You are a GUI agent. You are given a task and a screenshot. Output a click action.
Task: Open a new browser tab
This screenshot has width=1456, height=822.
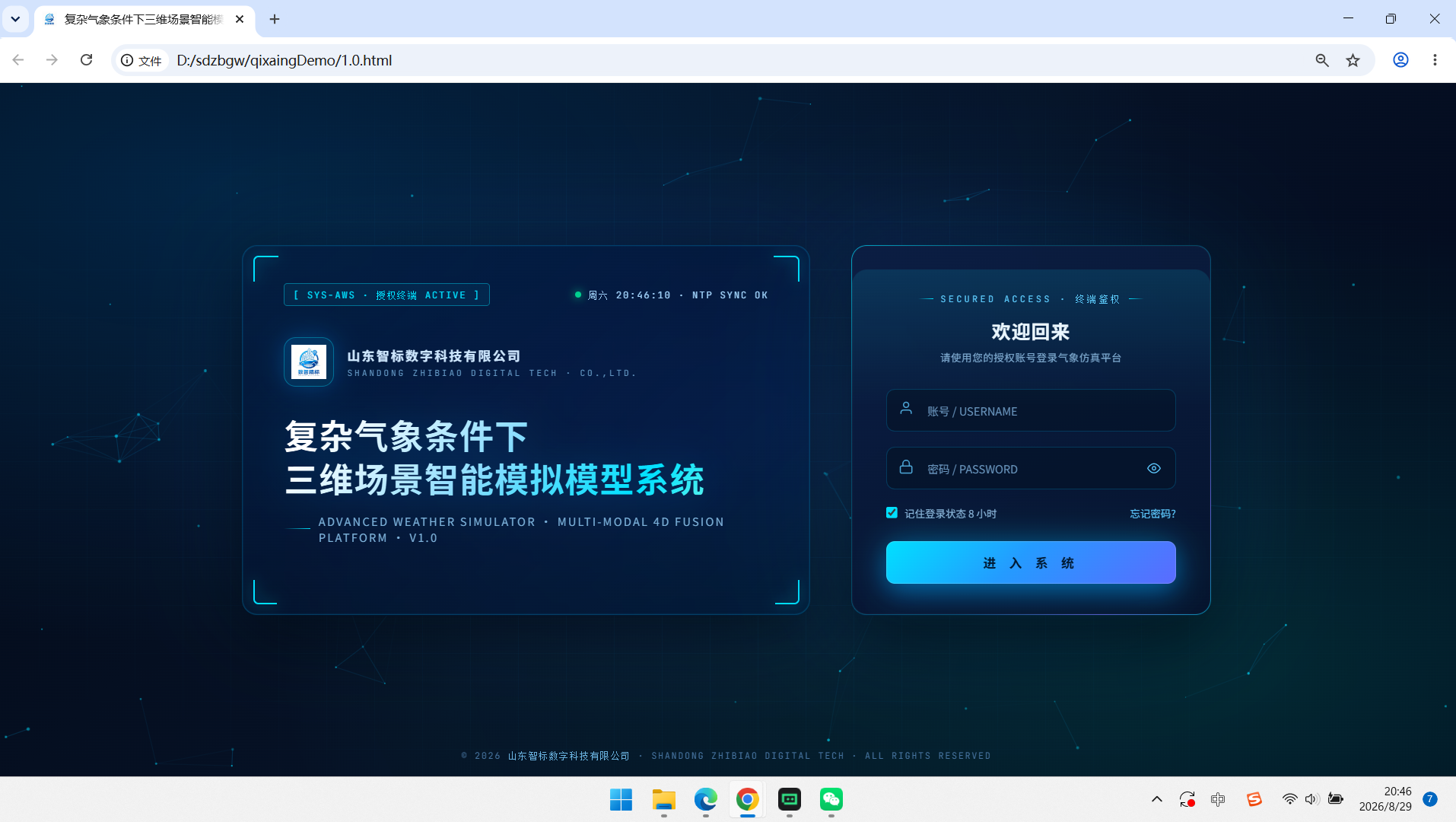(275, 19)
